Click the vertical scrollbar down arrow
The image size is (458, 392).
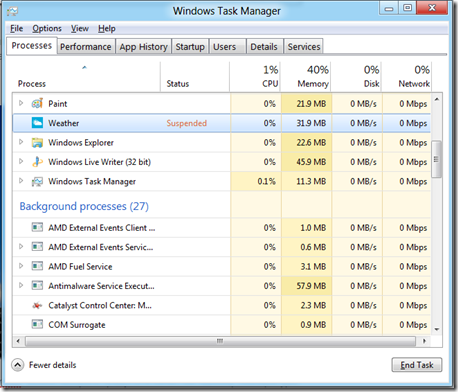pyautogui.click(x=437, y=329)
